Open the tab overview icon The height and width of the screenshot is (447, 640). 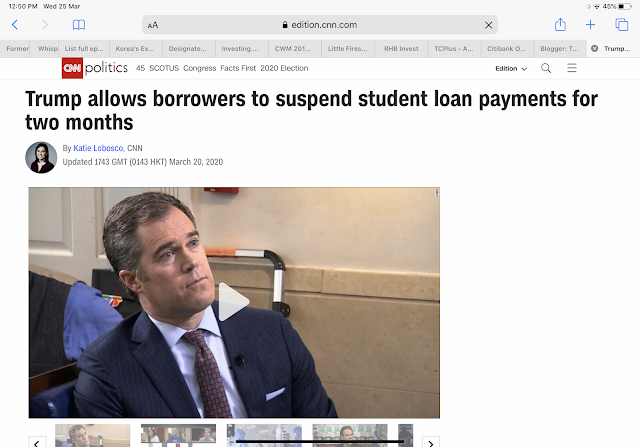(x=622, y=25)
